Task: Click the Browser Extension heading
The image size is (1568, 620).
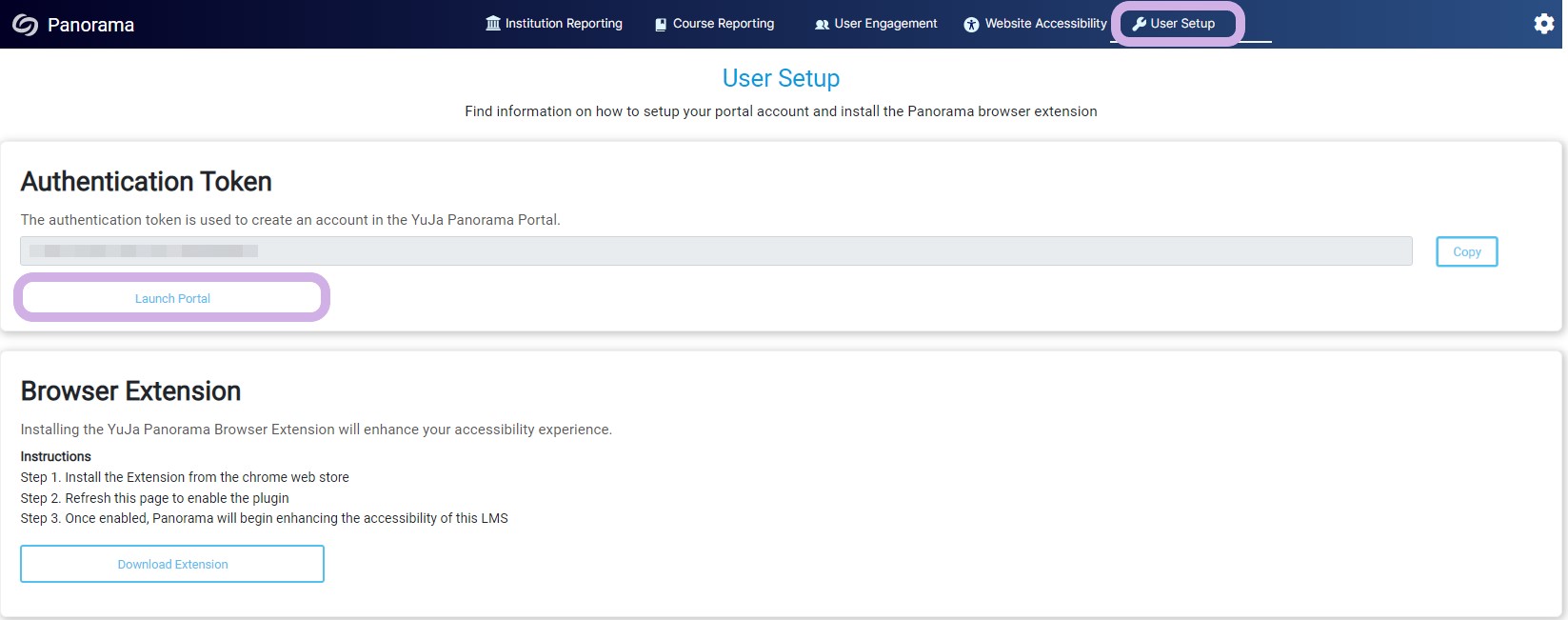Action: click(130, 390)
